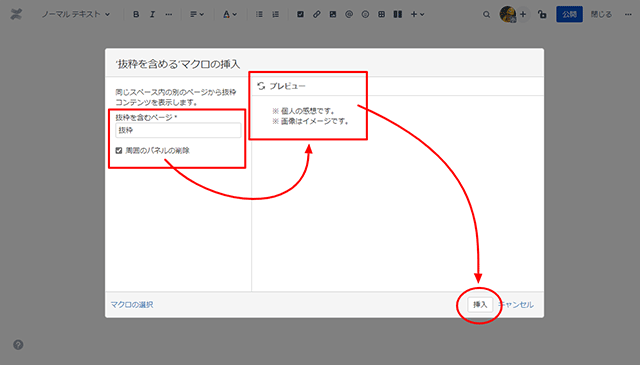Toggle italic formatting in toolbar

point(152,14)
